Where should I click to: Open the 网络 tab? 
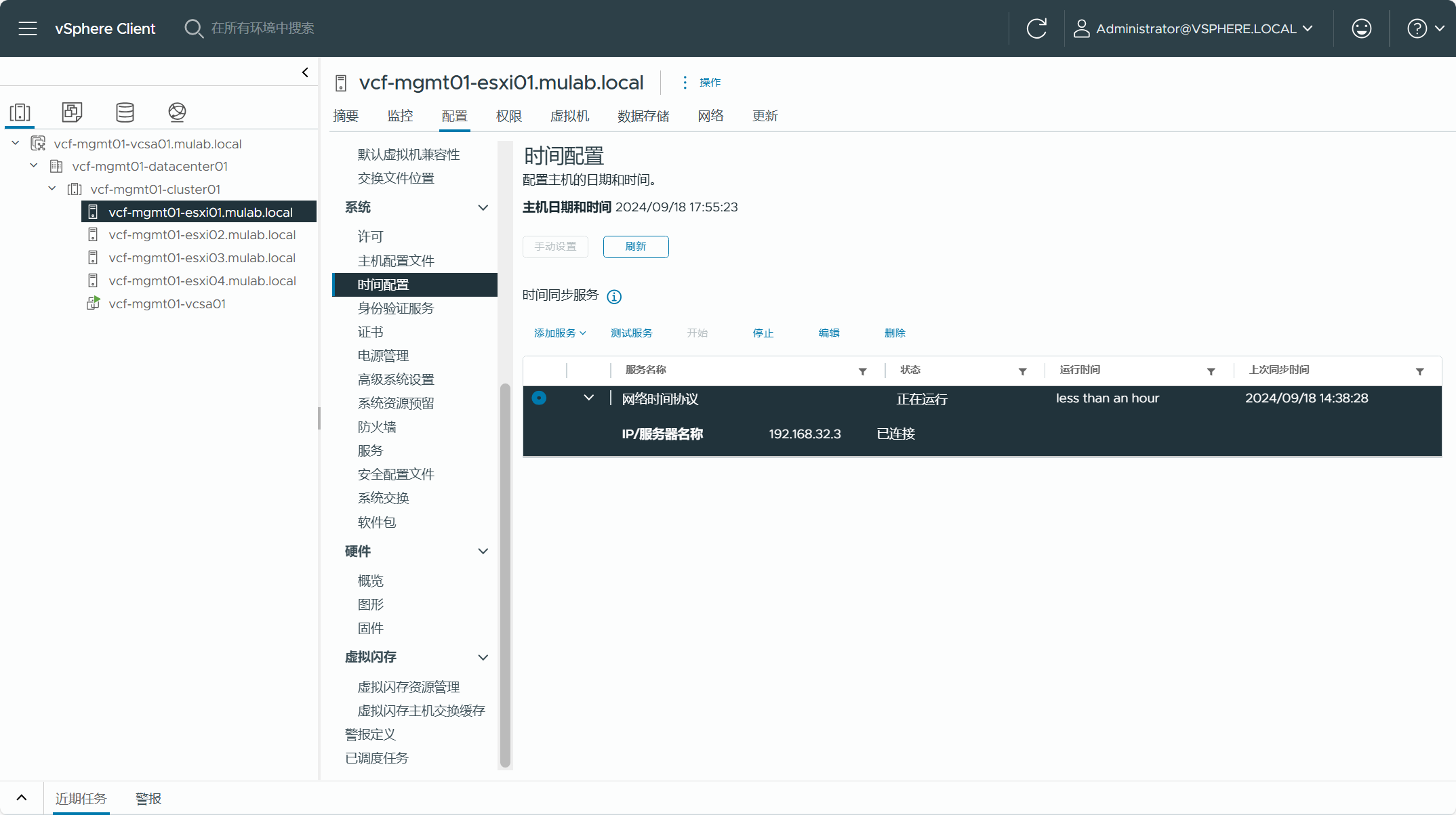(710, 116)
